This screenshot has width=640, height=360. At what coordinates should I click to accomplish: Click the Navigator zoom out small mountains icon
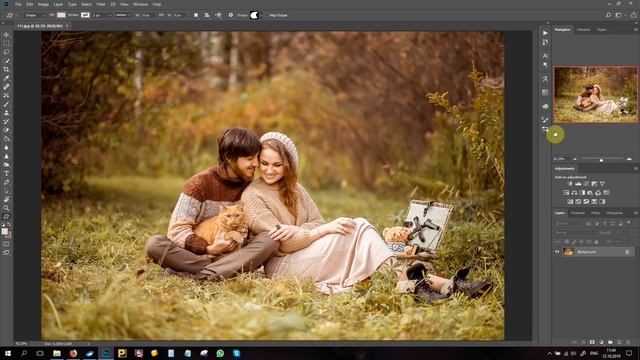pos(575,159)
